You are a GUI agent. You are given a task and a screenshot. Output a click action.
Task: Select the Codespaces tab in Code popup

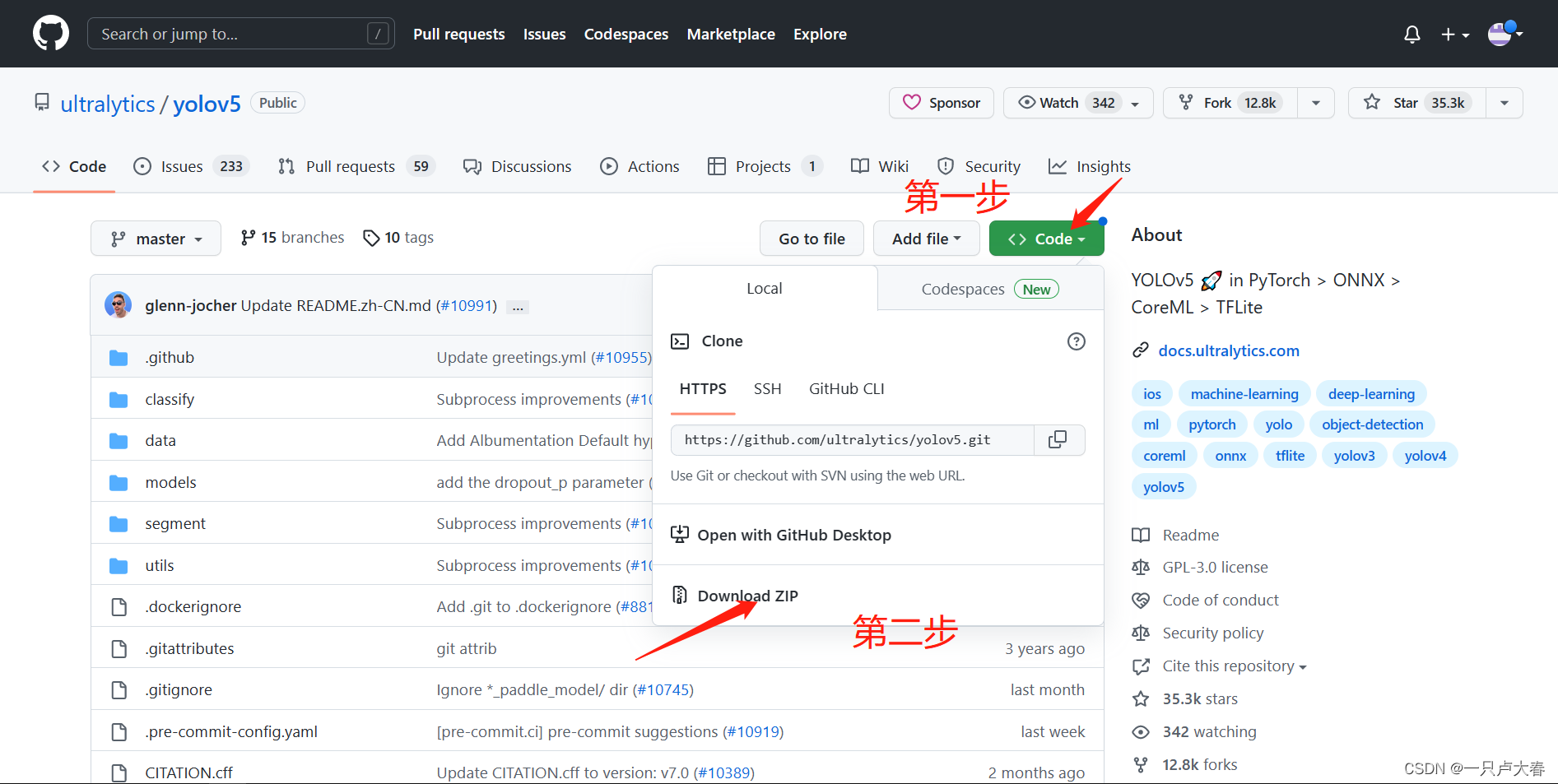click(x=990, y=290)
